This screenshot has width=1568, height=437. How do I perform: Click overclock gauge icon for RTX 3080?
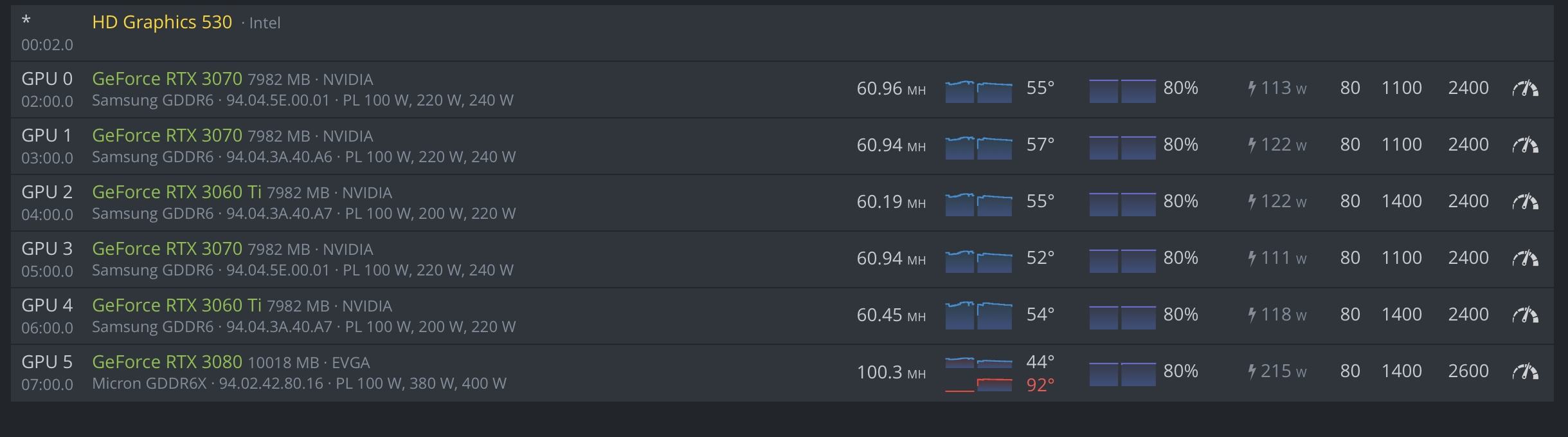(x=1525, y=371)
